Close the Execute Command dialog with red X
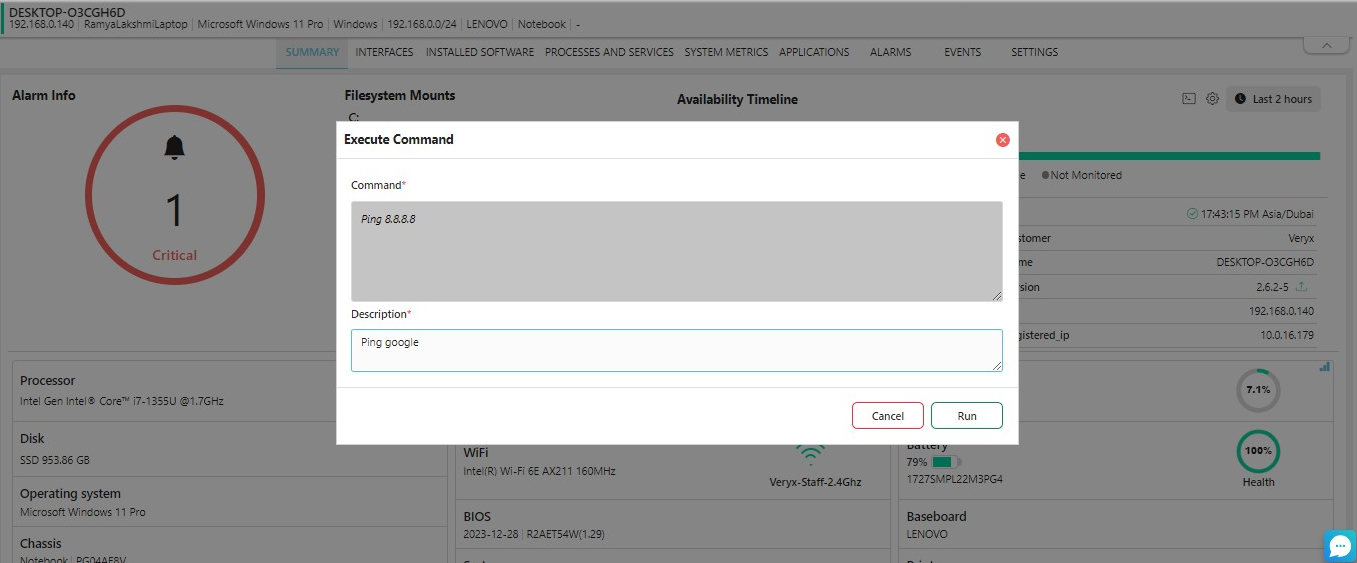This screenshot has width=1357, height=563. coord(1002,140)
